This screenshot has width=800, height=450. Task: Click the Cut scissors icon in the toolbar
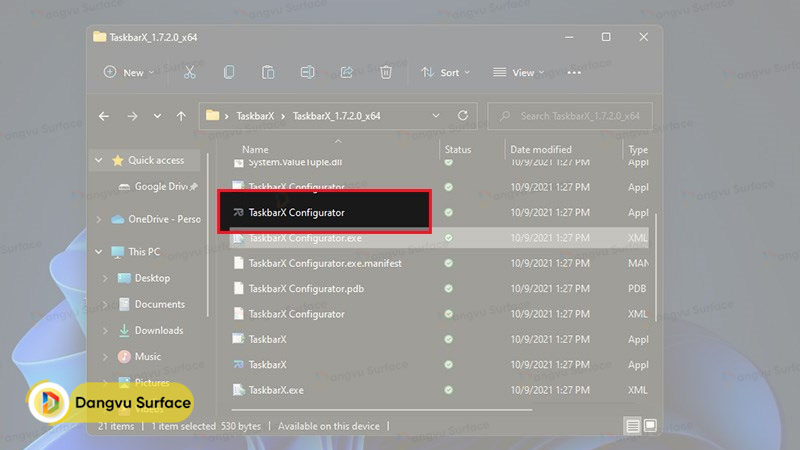189,72
